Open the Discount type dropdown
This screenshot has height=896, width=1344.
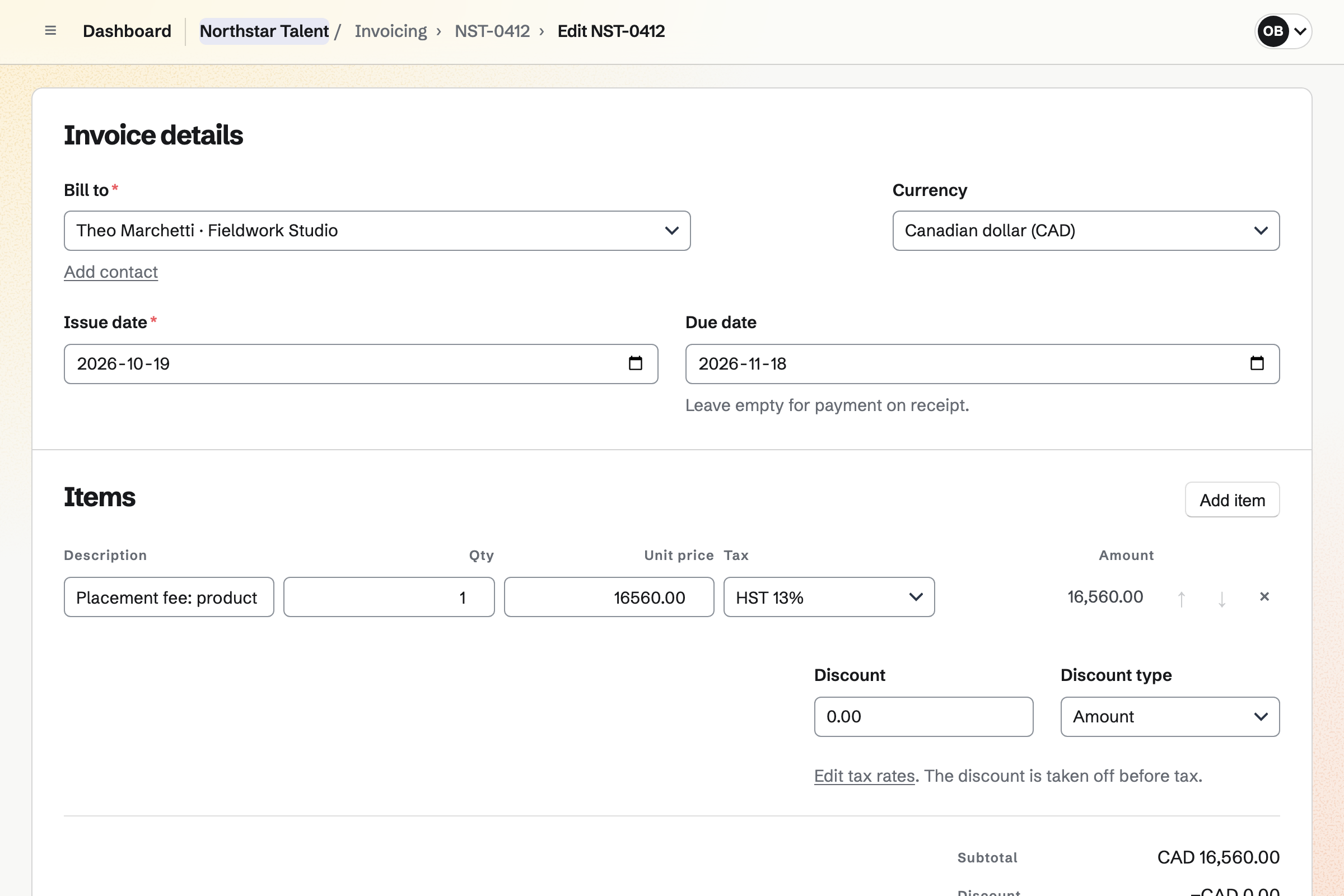pyautogui.click(x=1170, y=717)
